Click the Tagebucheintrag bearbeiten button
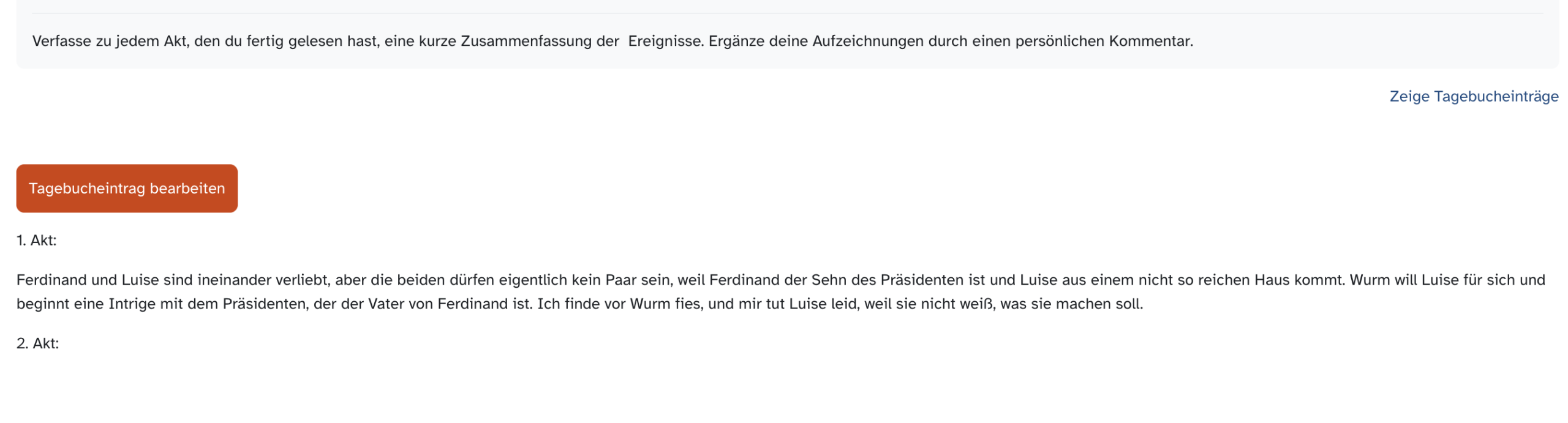Screen dimensions: 1568x423 [126, 188]
